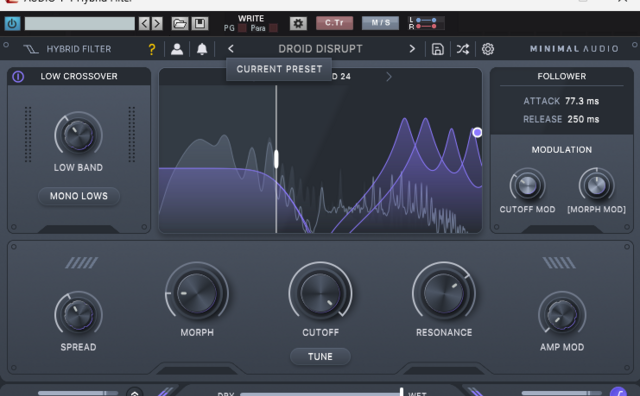Click the Low Crossover title text
The image size is (640, 396).
[x=79, y=76]
